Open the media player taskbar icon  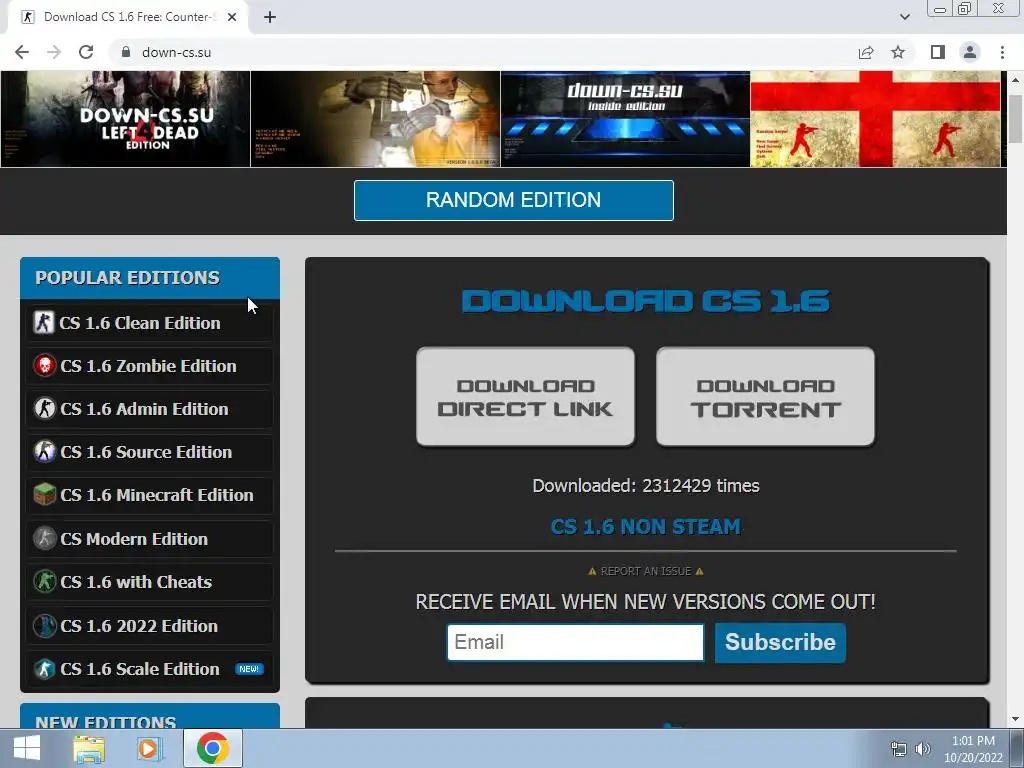click(x=150, y=749)
